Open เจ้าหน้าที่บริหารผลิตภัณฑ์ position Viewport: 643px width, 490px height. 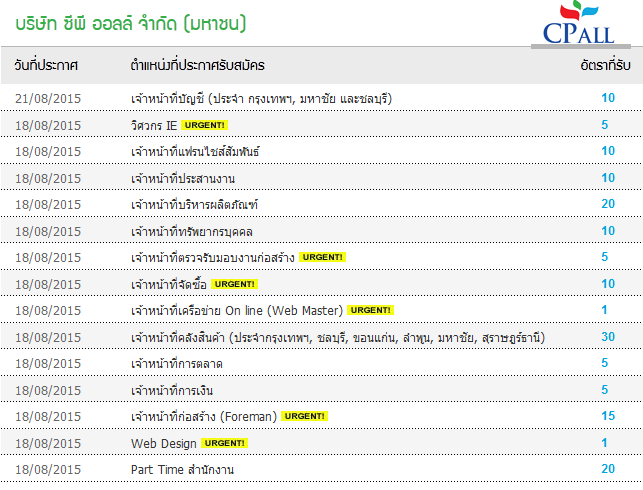[194, 205]
